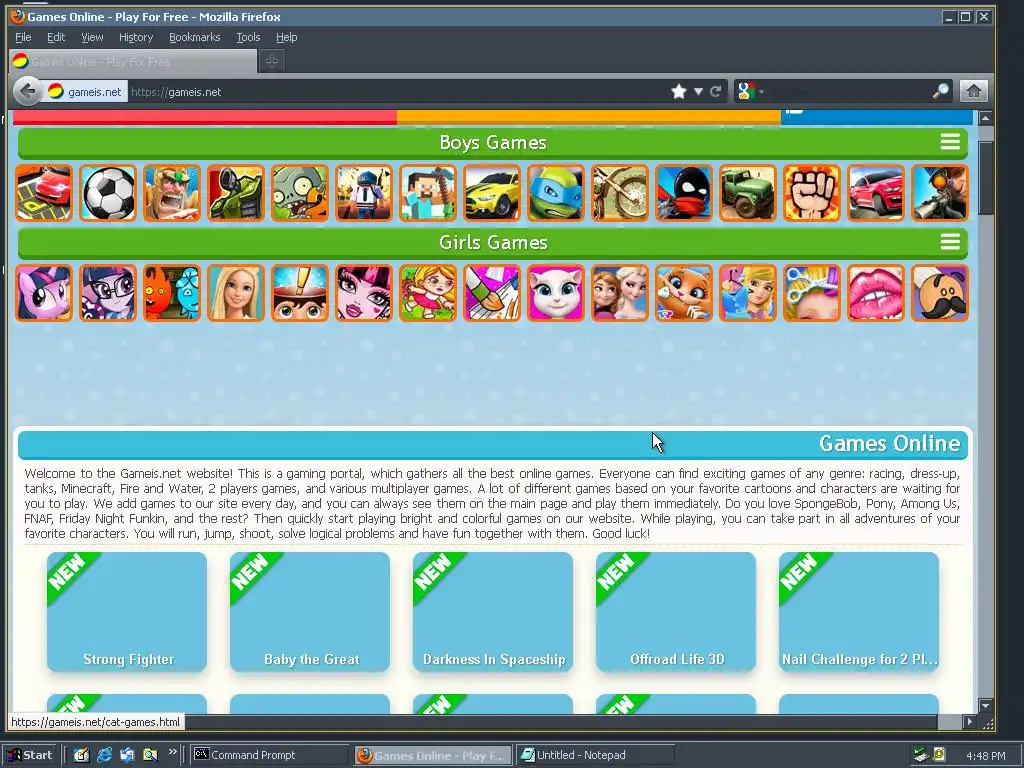Open Nail Challenge for 2 Players card
The height and width of the screenshot is (768, 1024).
coord(859,612)
